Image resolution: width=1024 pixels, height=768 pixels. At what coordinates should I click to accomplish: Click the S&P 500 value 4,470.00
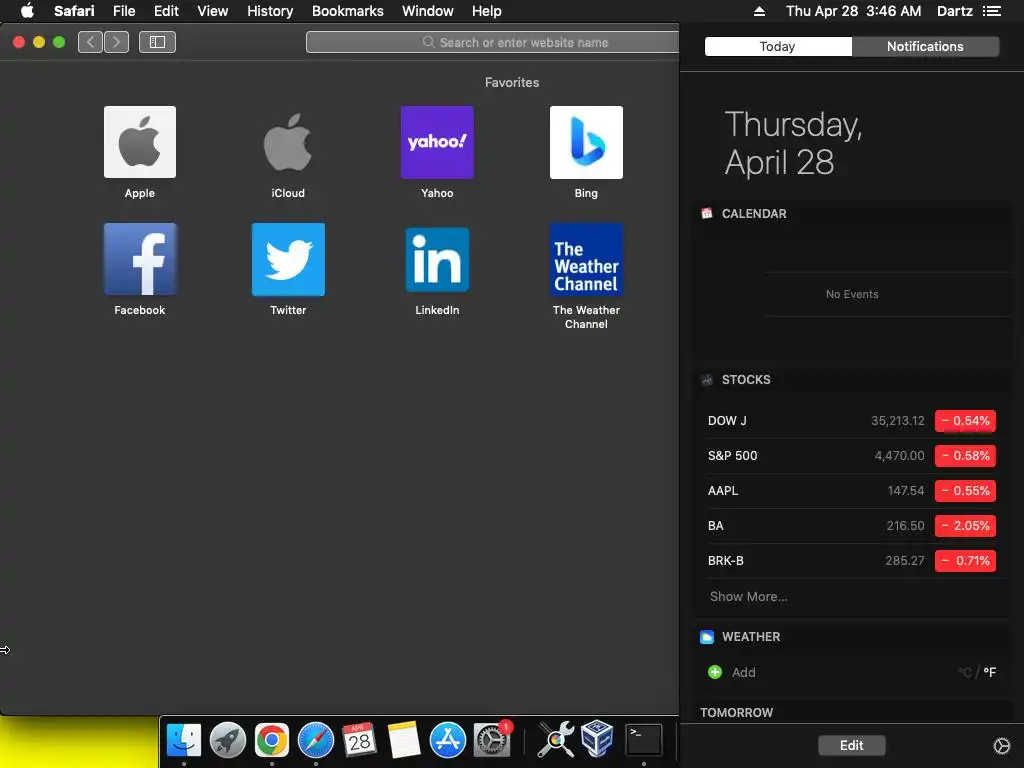click(x=899, y=456)
